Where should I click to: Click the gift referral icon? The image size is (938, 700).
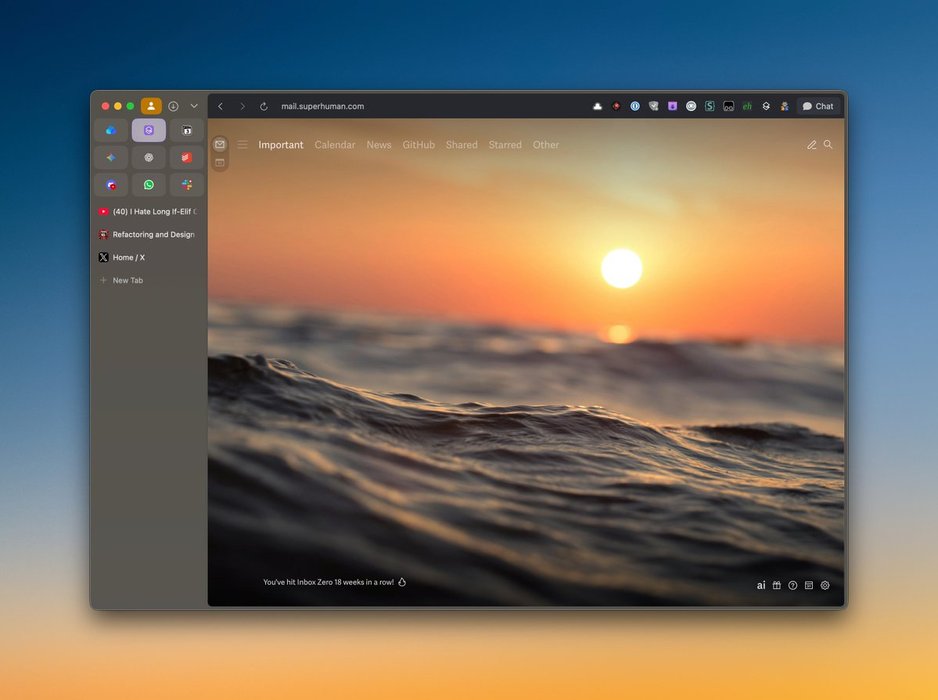(x=777, y=586)
